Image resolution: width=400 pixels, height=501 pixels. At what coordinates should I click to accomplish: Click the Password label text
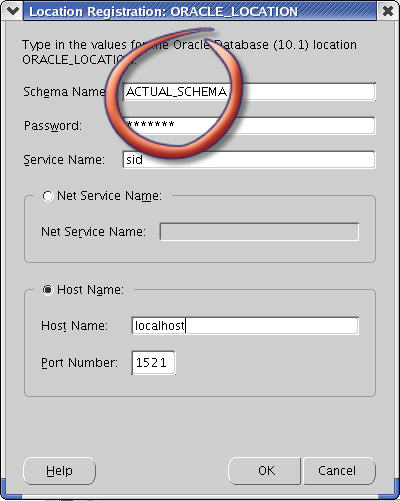coord(53,126)
